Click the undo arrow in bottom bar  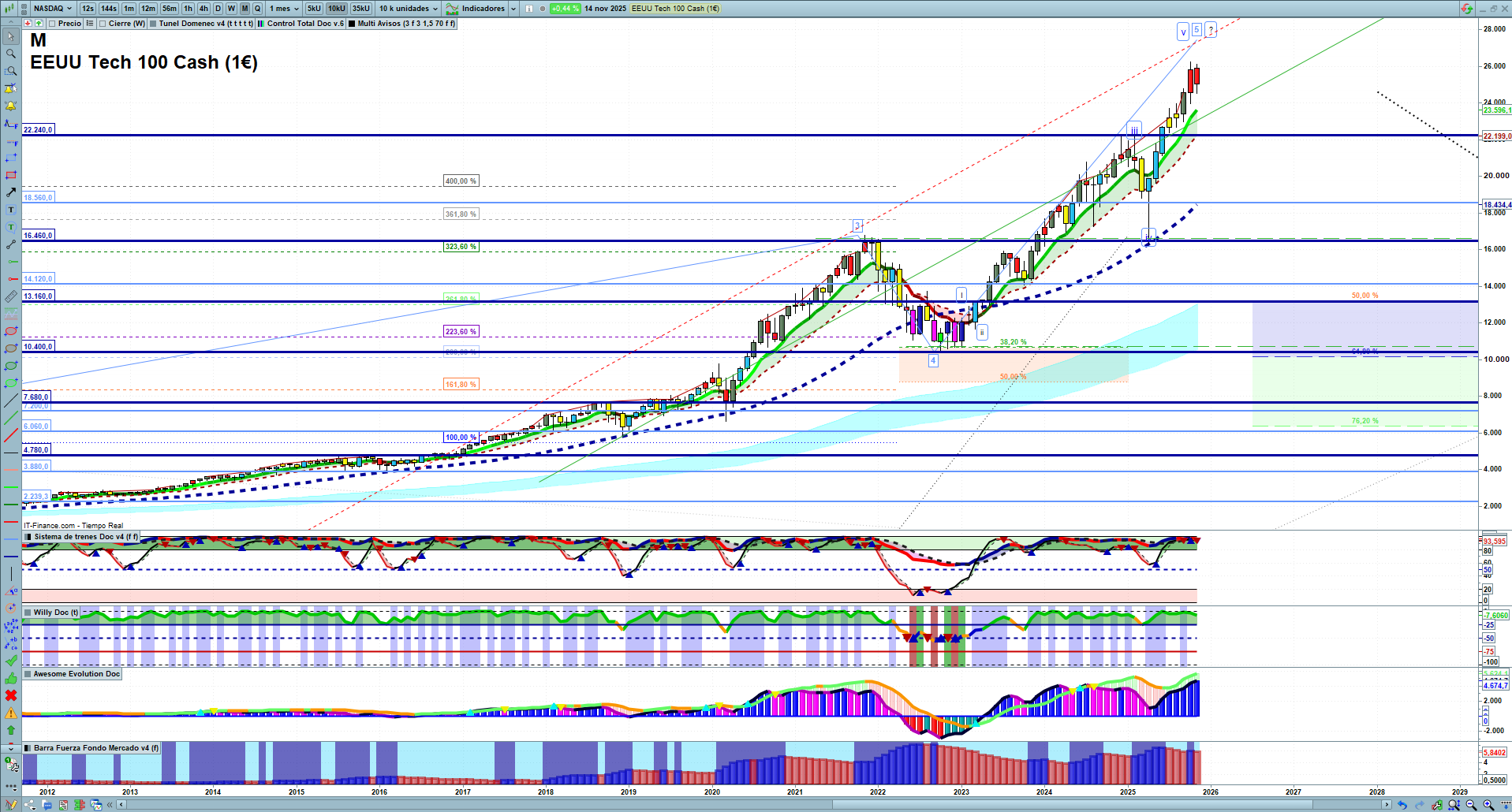[x=1402, y=805]
